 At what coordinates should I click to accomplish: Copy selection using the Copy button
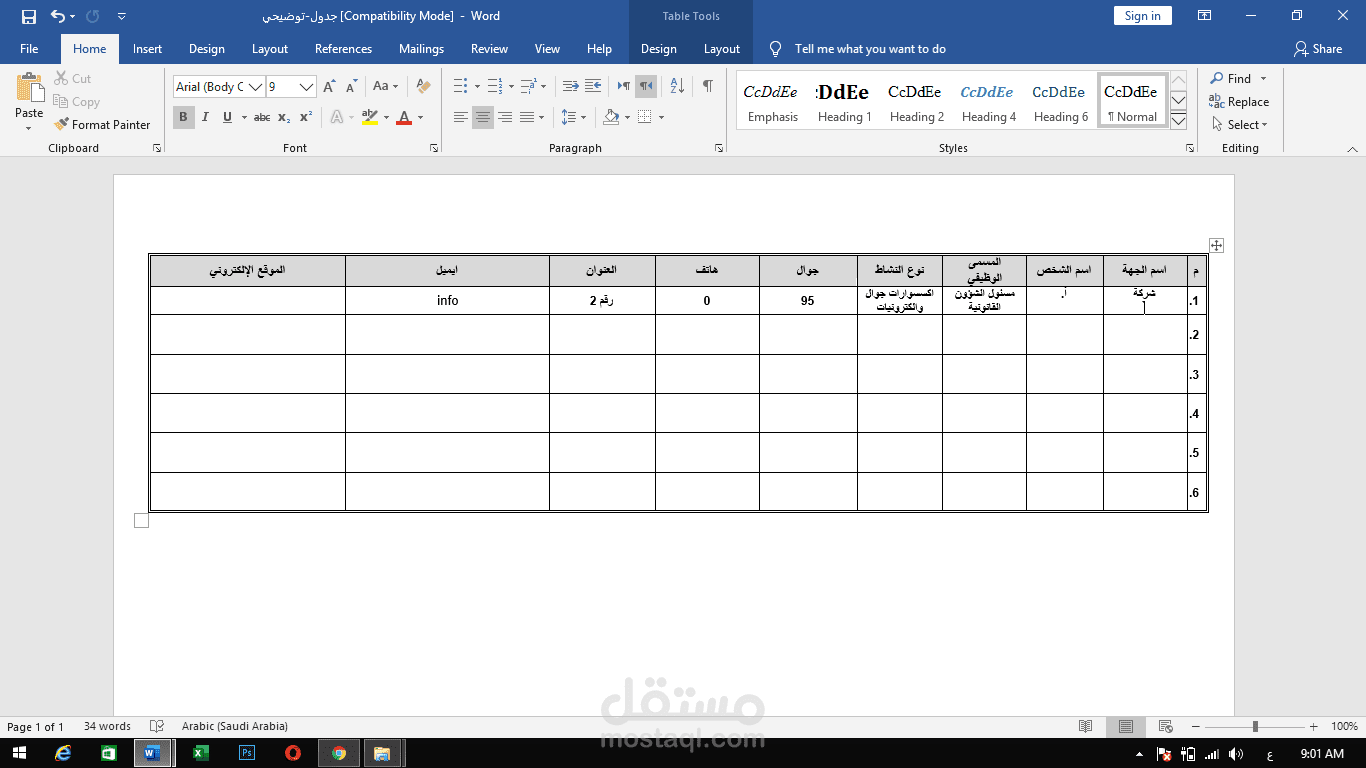tap(76, 102)
